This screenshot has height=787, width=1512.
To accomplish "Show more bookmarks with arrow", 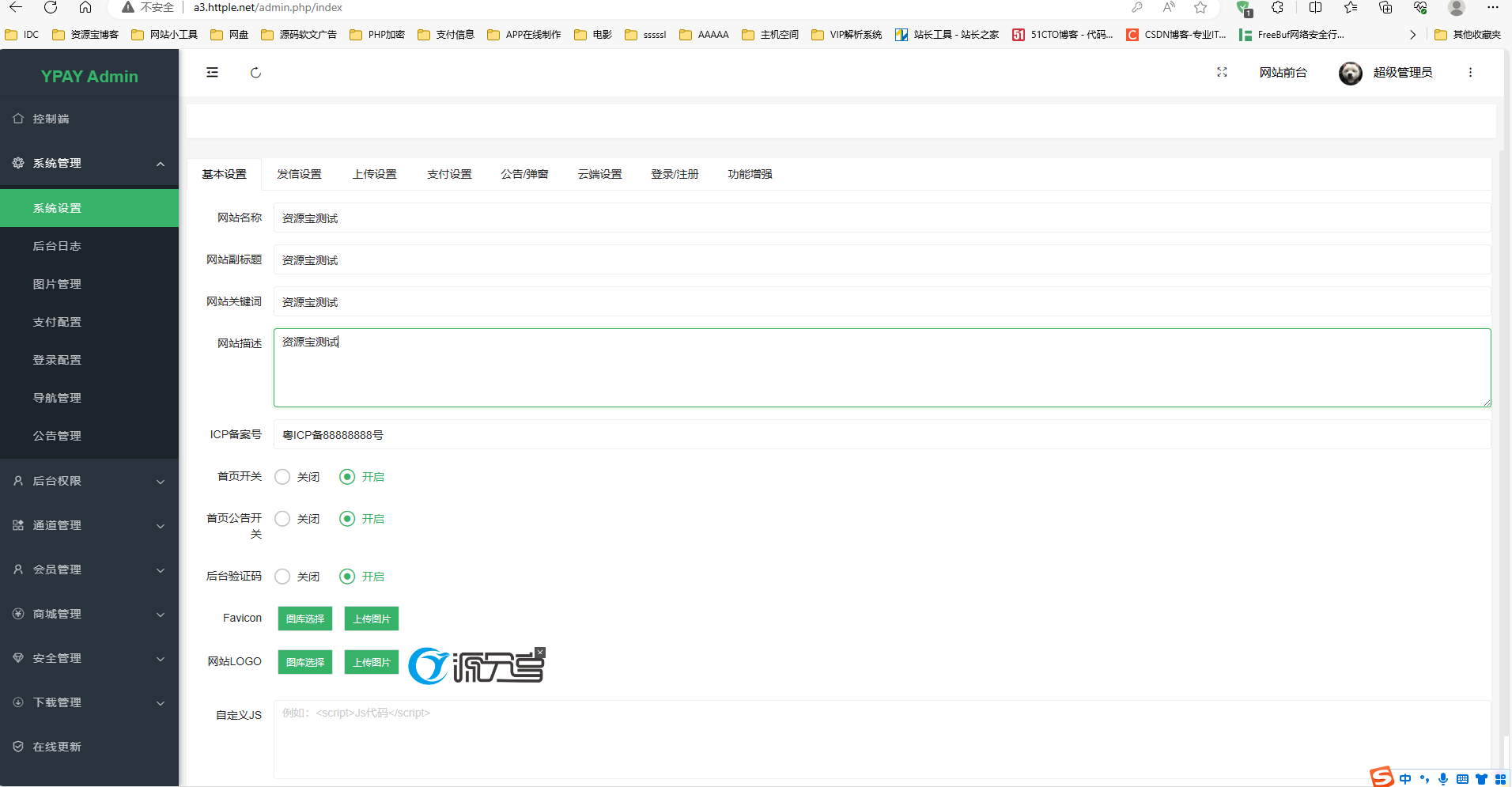I will (x=1412, y=35).
